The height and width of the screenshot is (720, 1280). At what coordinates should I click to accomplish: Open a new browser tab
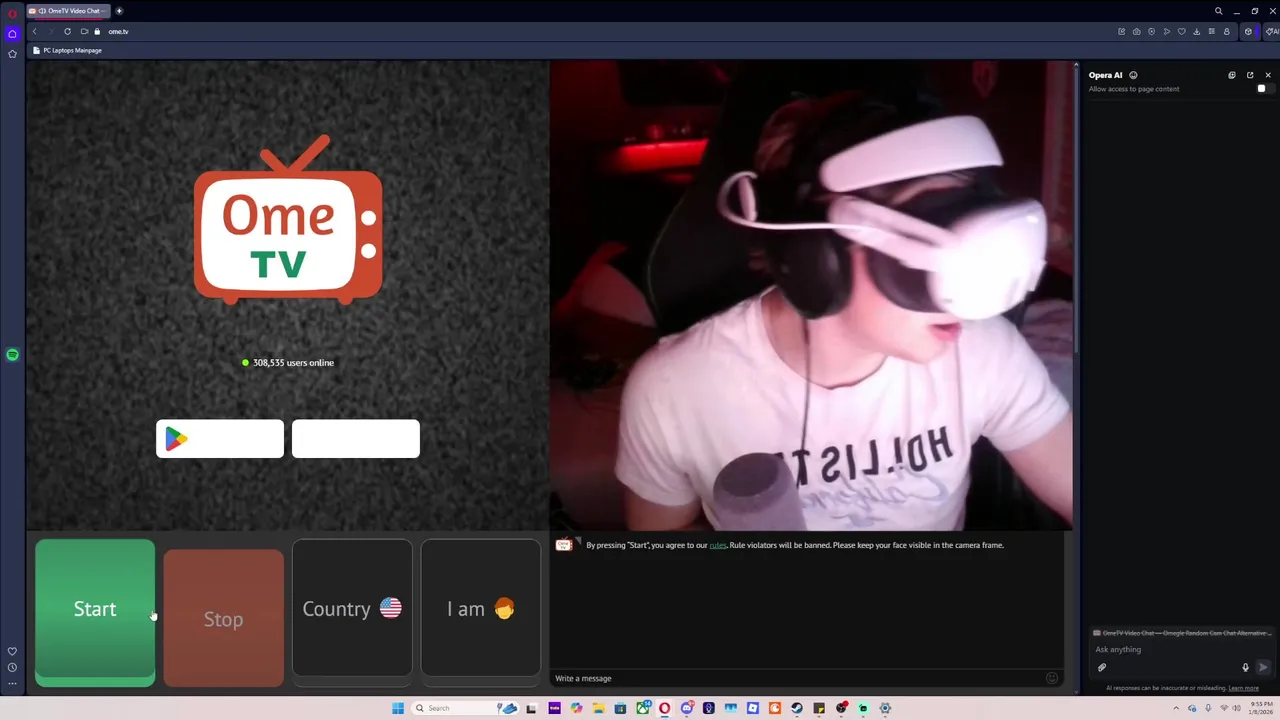119,11
